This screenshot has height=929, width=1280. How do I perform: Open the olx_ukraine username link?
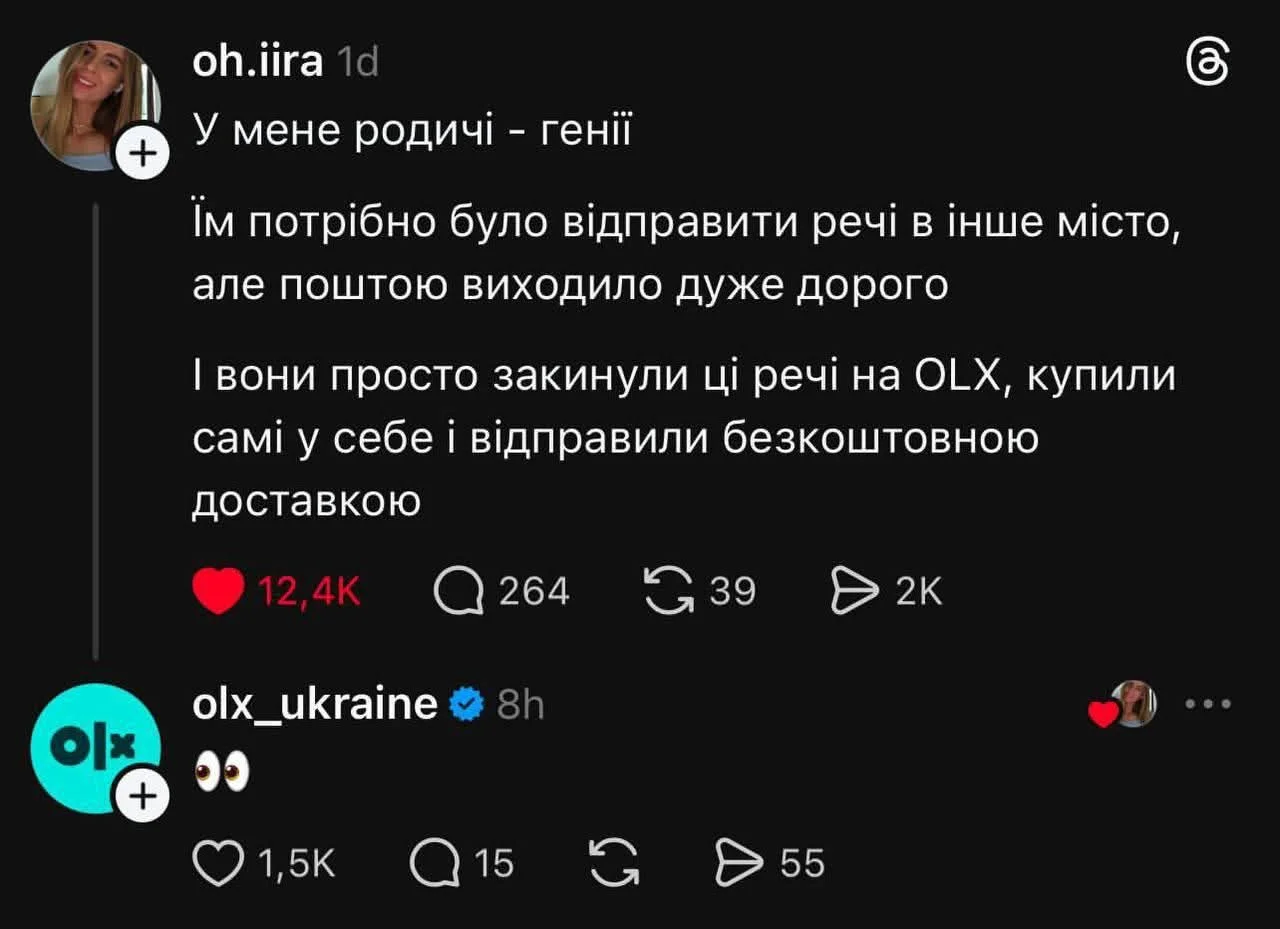click(x=315, y=704)
